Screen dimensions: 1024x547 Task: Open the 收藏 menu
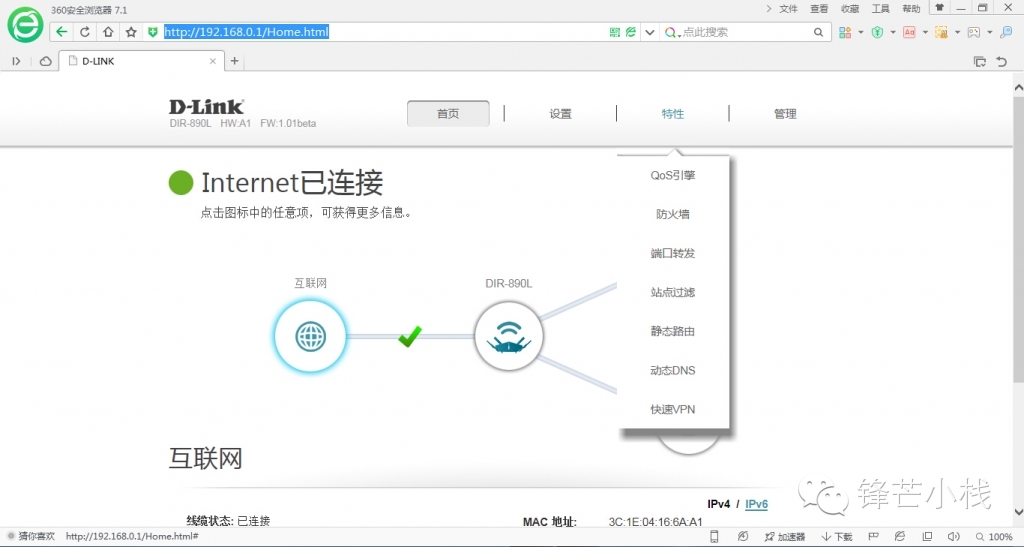click(850, 8)
